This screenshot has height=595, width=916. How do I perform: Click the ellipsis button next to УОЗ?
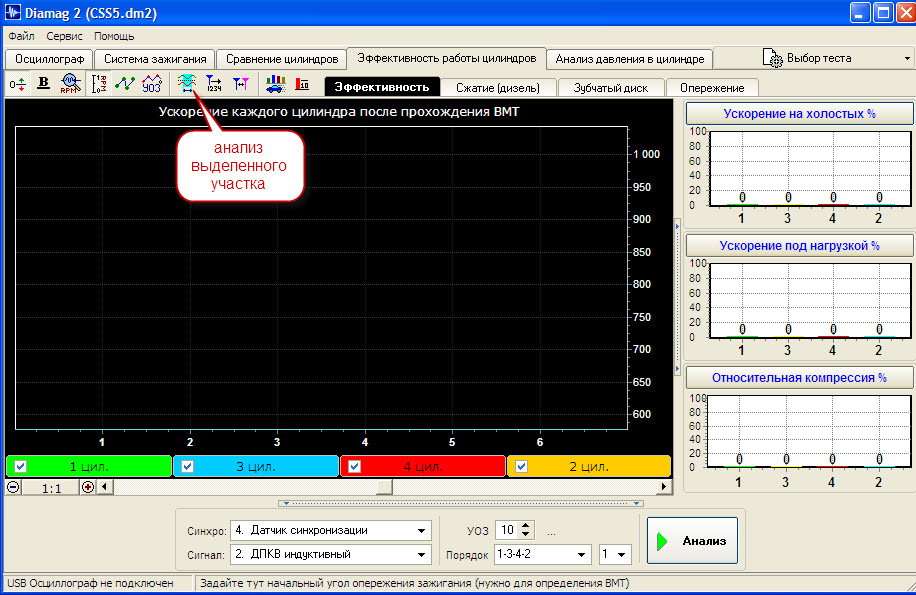tap(551, 531)
